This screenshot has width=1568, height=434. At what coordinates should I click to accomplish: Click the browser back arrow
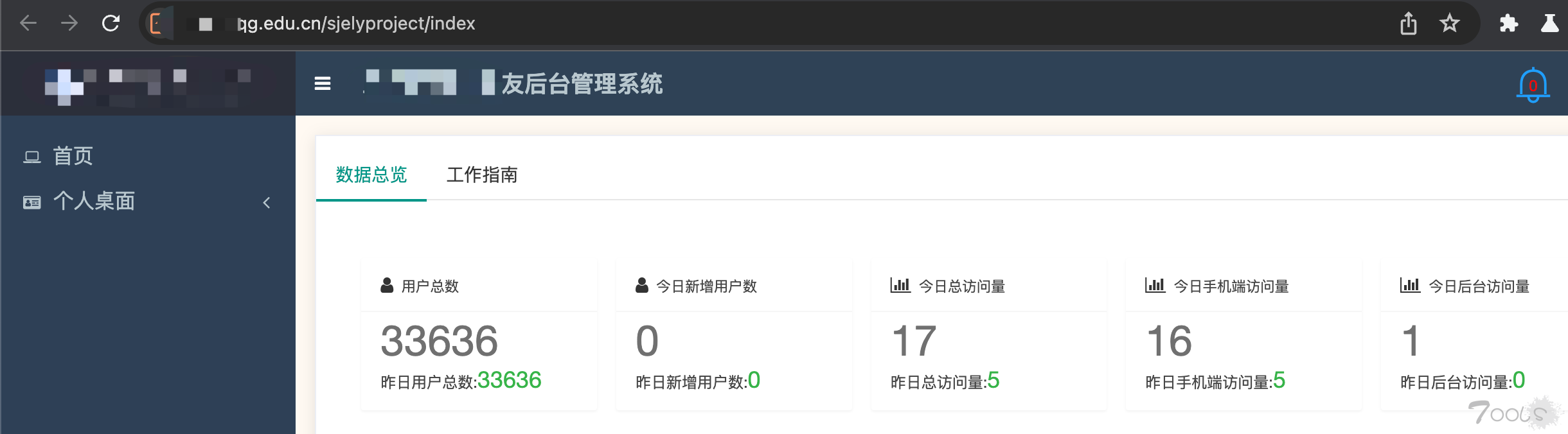[28, 24]
